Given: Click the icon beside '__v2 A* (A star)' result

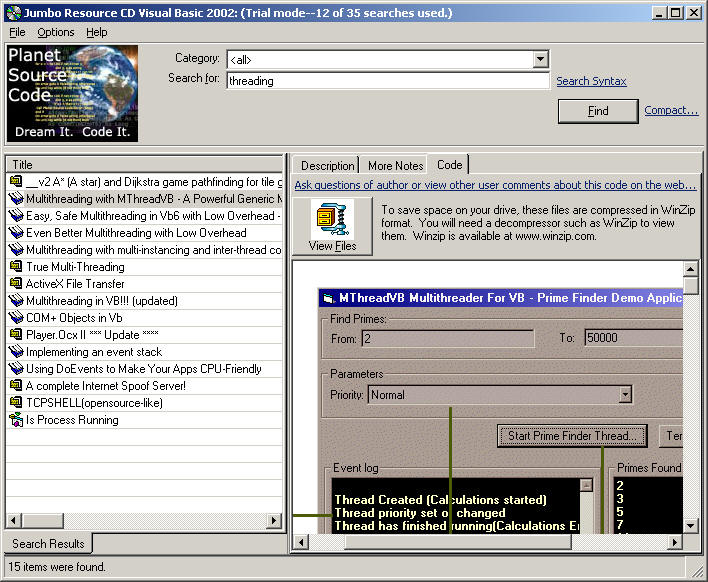Looking at the screenshot, I should point(16,182).
